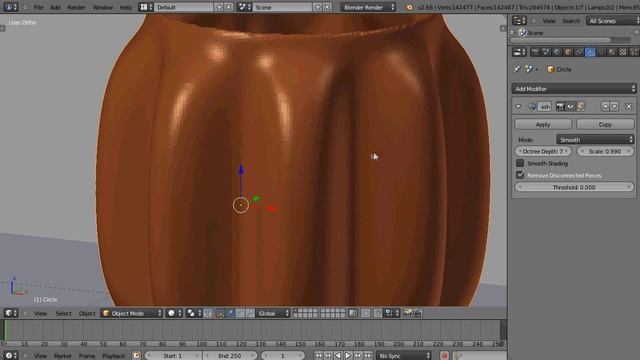Image resolution: width=640 pixels, height=360 pixels.
Task: Open the All Scenes display dropdown
Action: (x=613, y=21)
